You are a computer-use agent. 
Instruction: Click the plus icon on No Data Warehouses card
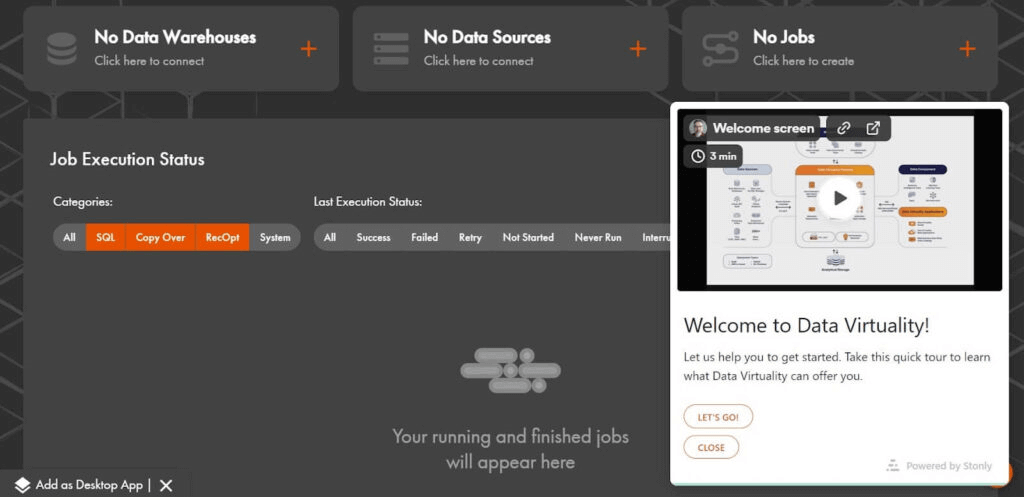click(308, 49)
